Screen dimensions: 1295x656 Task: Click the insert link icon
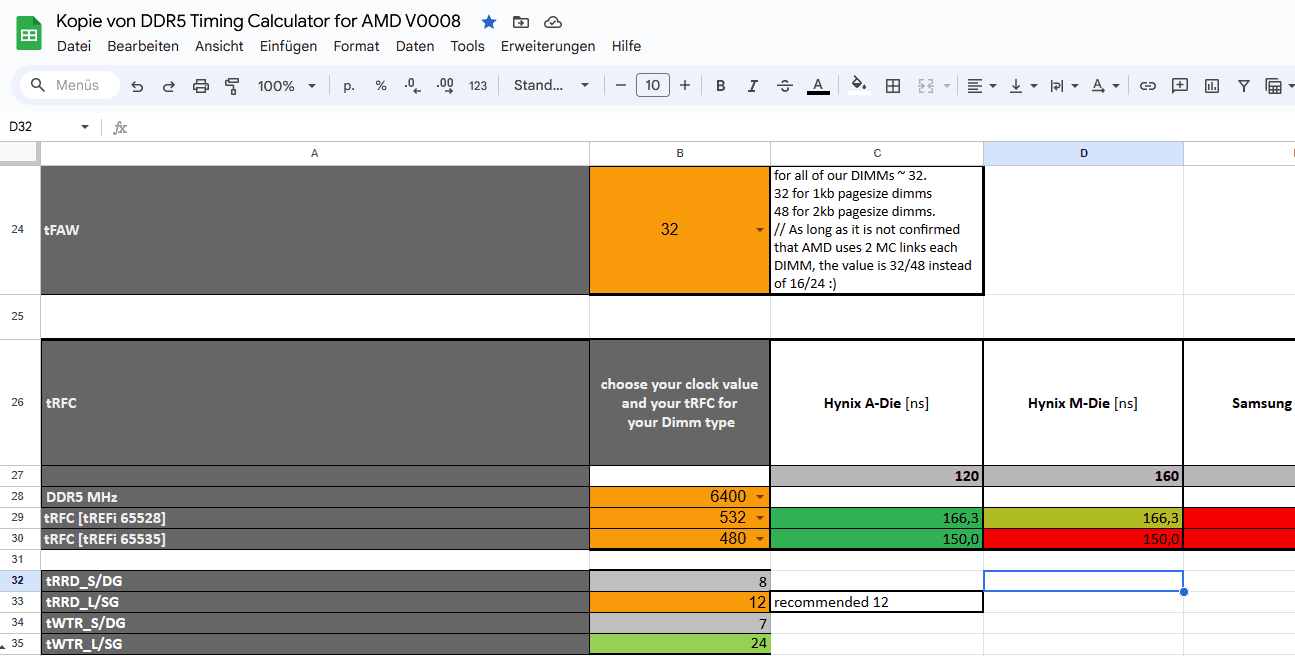[1148, 86]
